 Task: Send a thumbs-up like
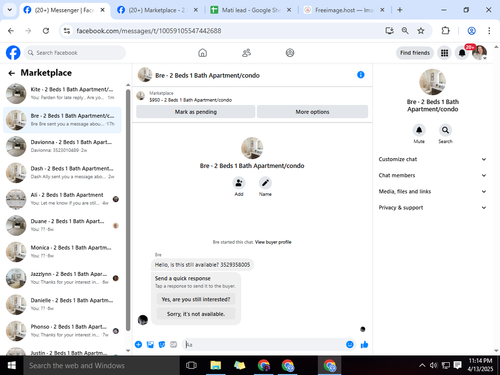click(x=364, y=344)
